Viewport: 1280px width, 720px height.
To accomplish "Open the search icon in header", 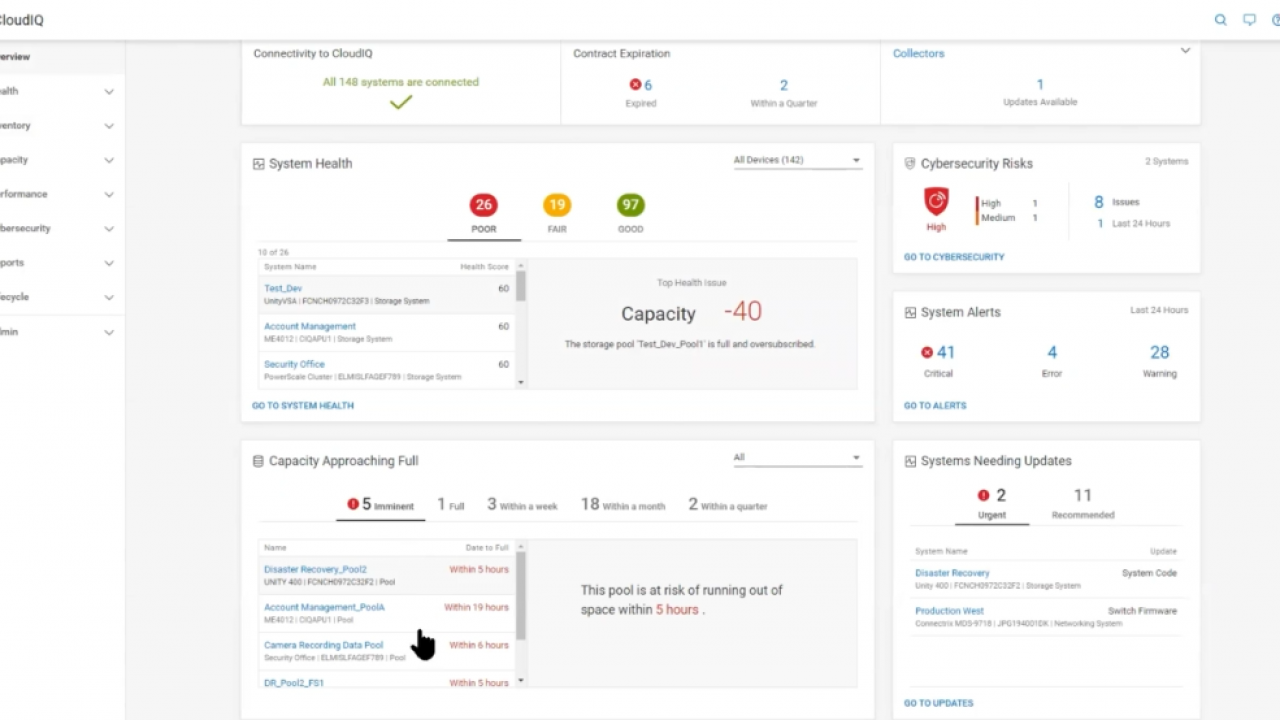I will point(1220,20).
